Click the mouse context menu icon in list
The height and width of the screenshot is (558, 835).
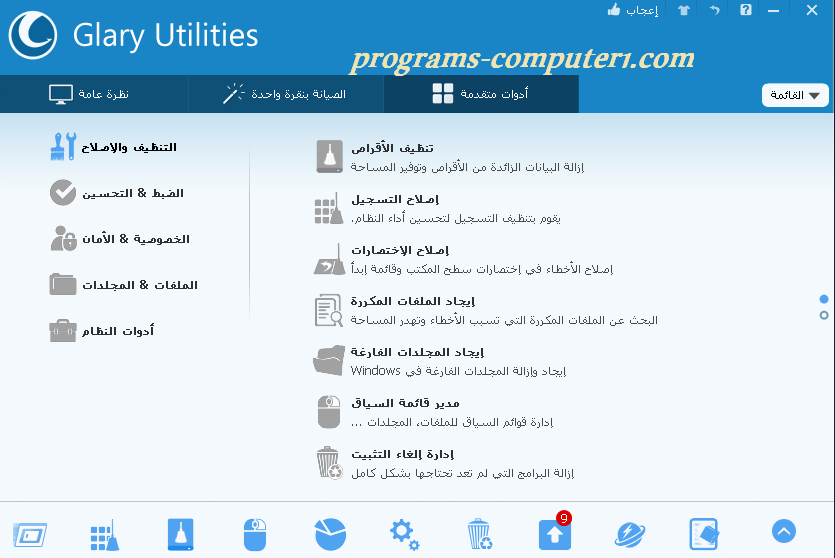coord(329,412)
